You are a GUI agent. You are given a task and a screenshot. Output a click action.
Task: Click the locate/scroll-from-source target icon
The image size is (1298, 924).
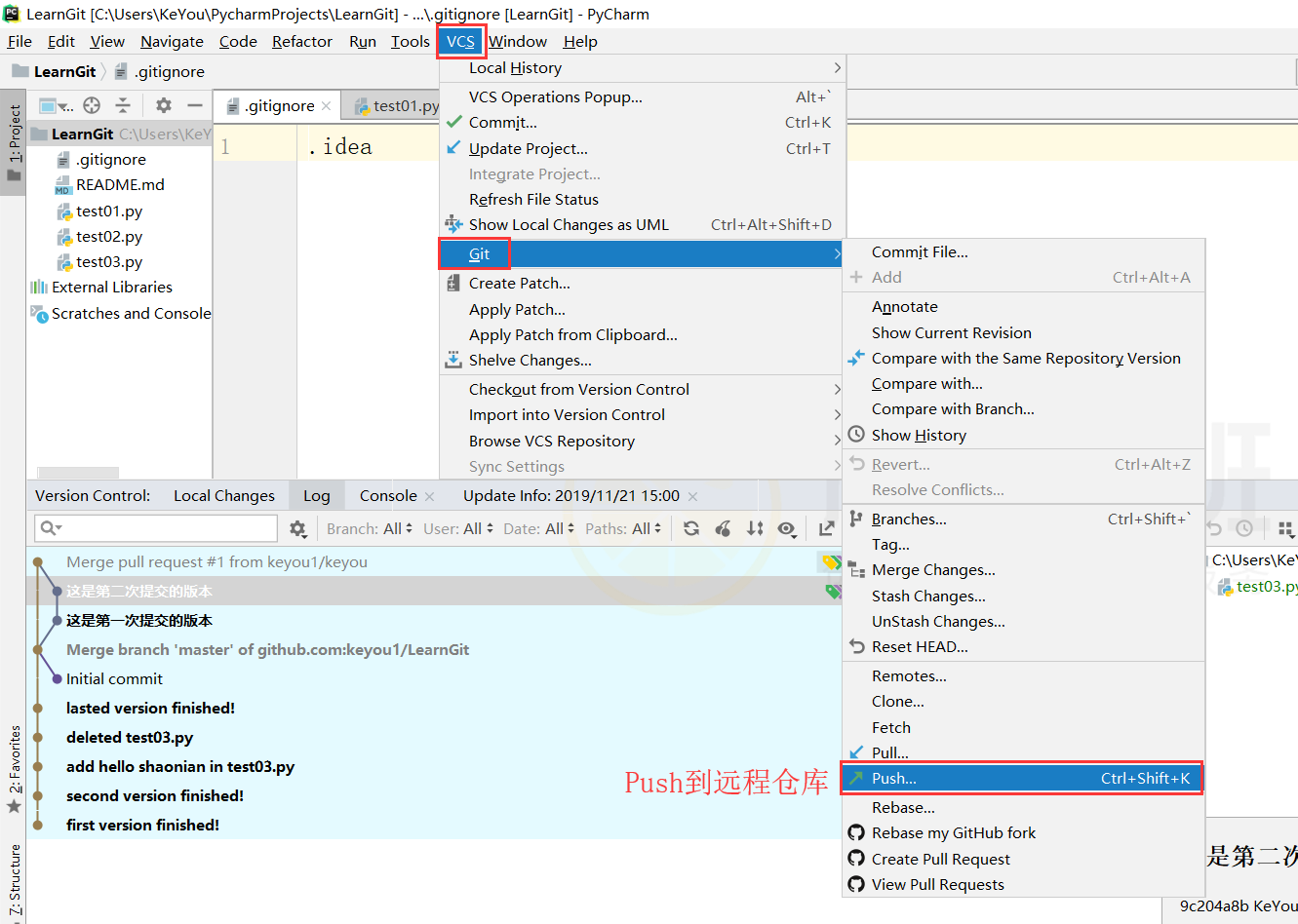92,105
